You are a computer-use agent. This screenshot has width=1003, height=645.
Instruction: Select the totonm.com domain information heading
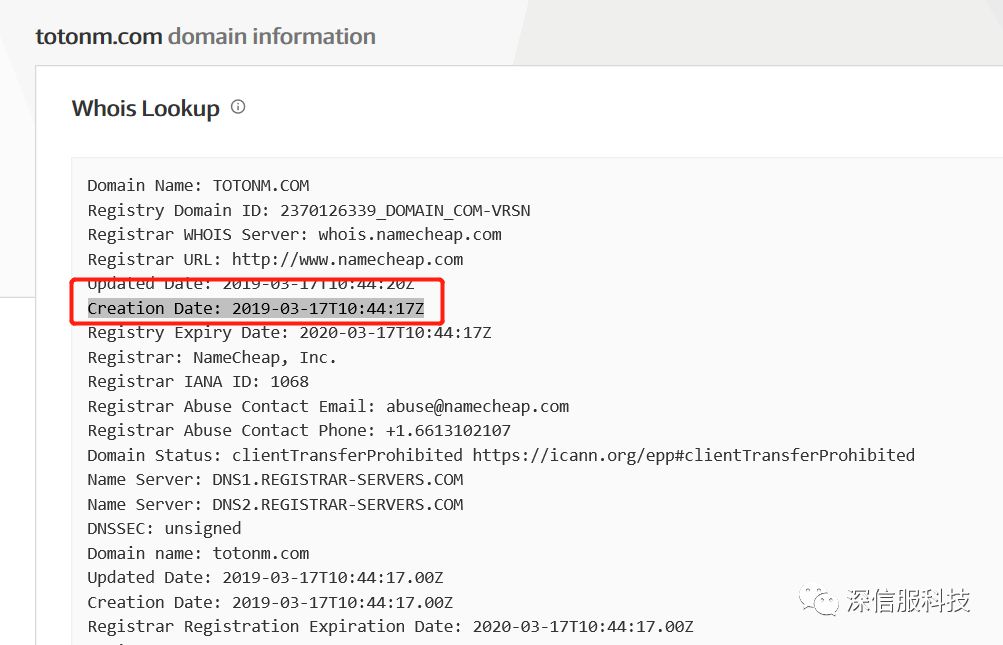pos(205,36)
